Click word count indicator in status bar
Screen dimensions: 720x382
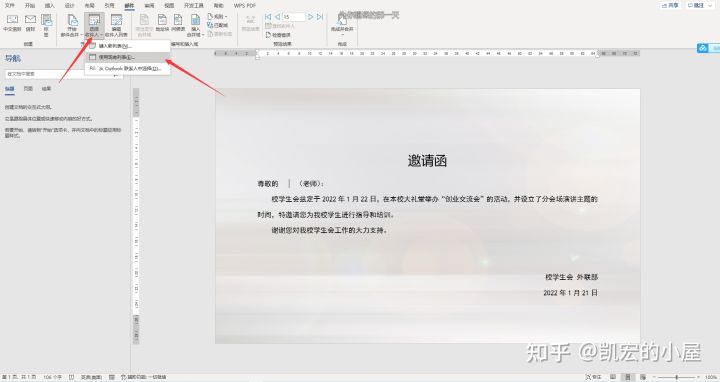52,377
